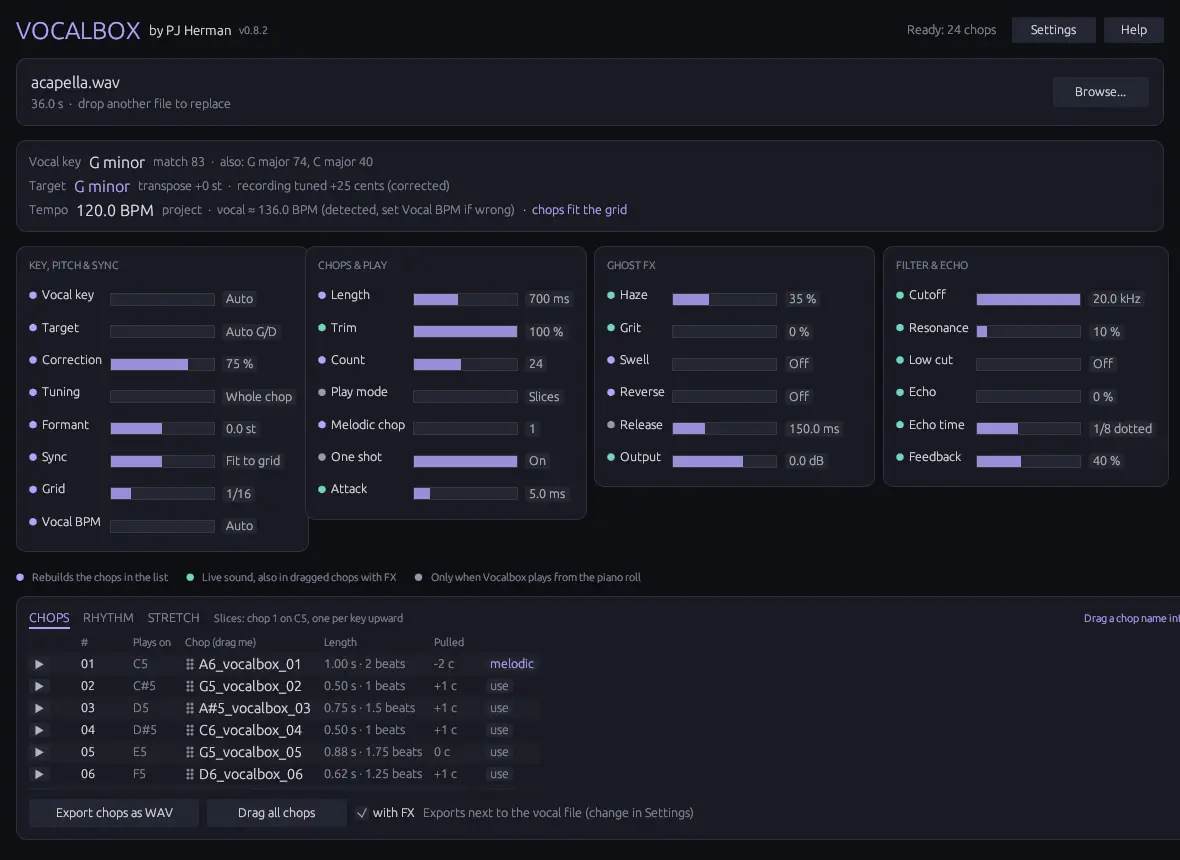
Task: Click the Correction slider at 75 %
Action: coord(163,364)
